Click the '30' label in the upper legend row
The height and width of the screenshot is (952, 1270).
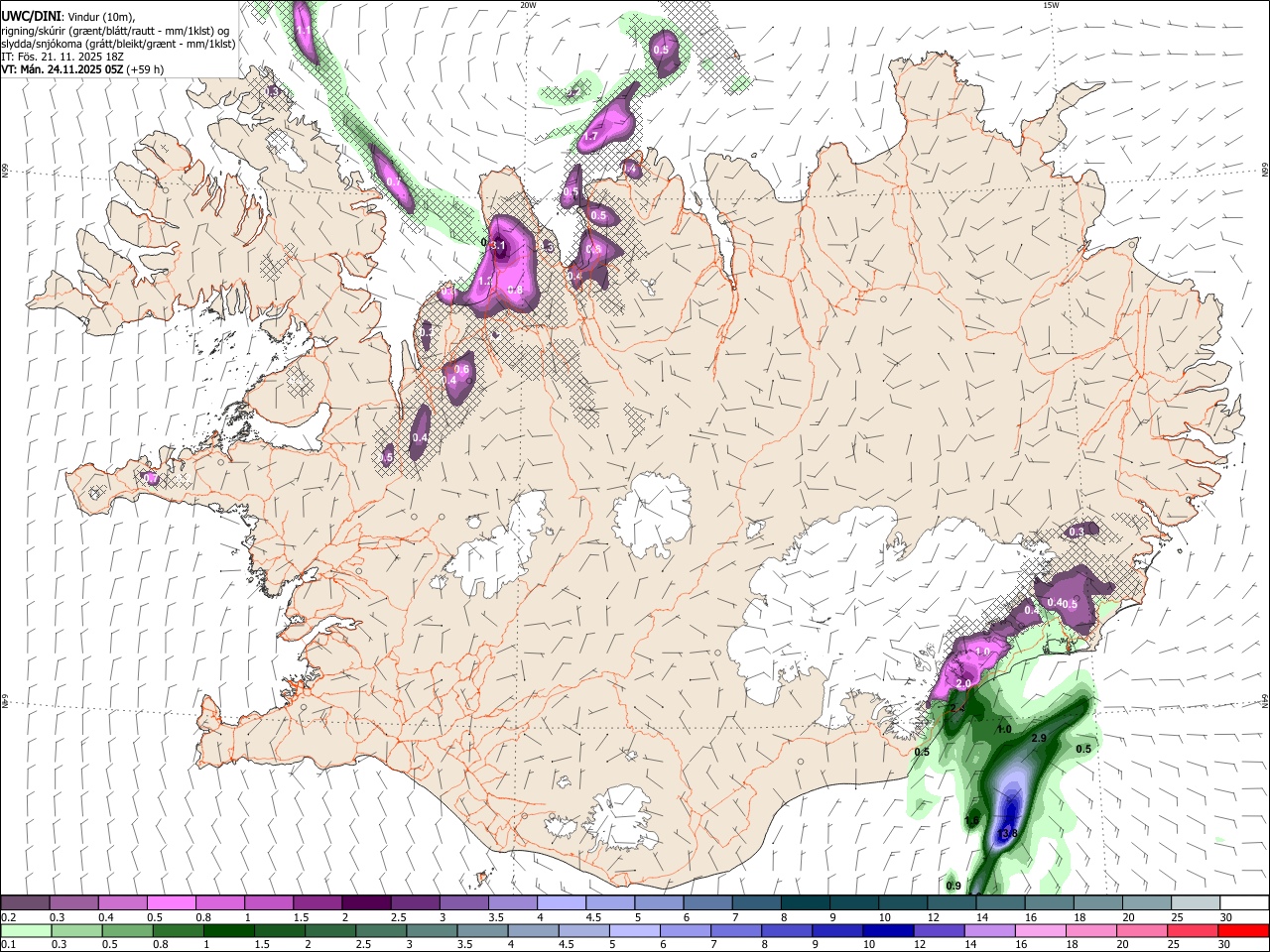tap(1225, 917)
